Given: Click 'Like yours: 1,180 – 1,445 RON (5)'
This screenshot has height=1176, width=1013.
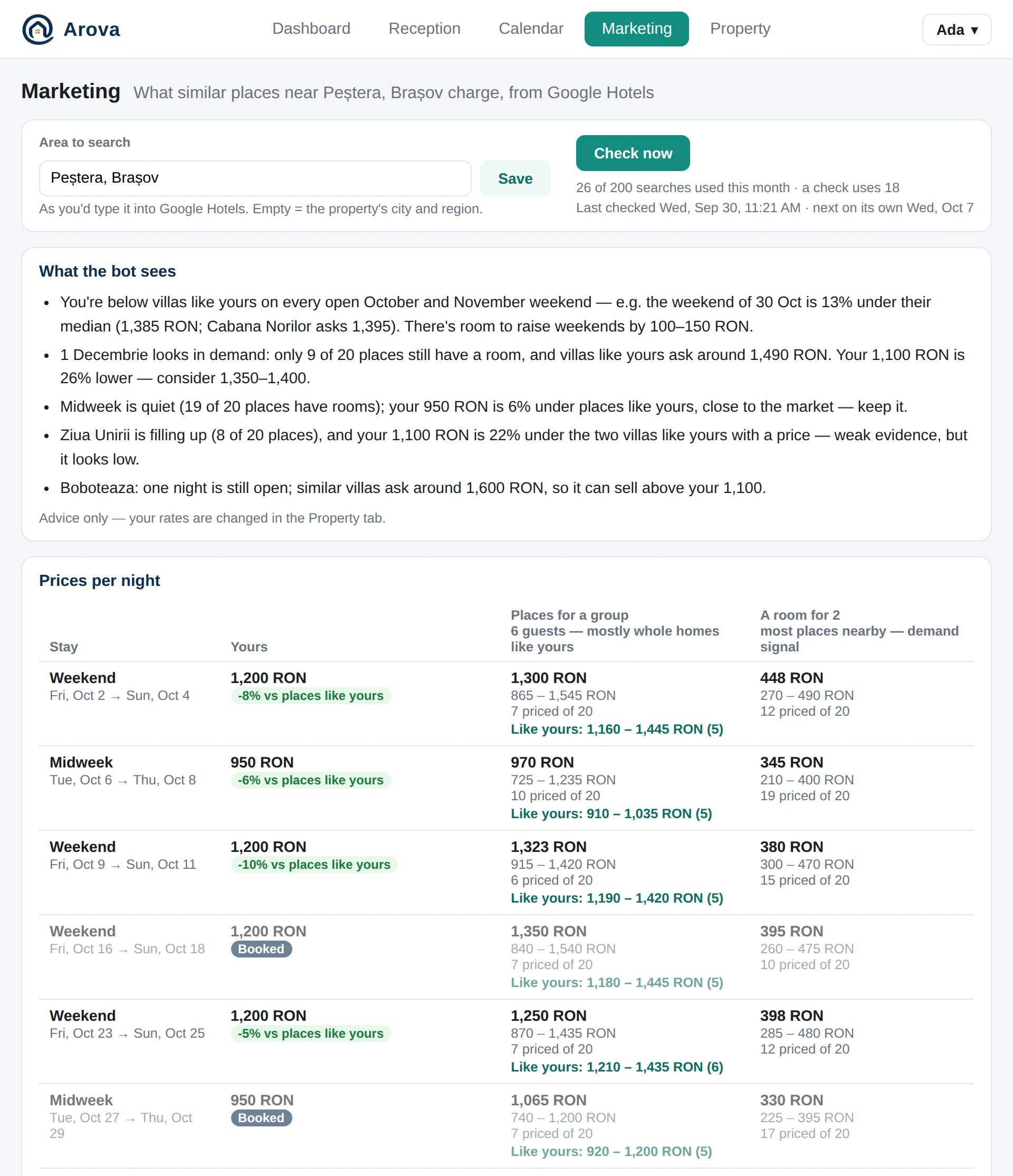Looking at the screenshot, I should coord(617,982).
